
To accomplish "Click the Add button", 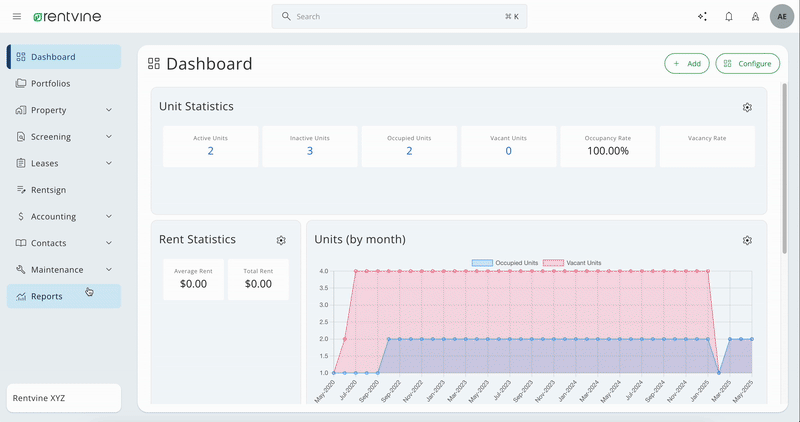I will pyautogui.click(x=687, y=63).
